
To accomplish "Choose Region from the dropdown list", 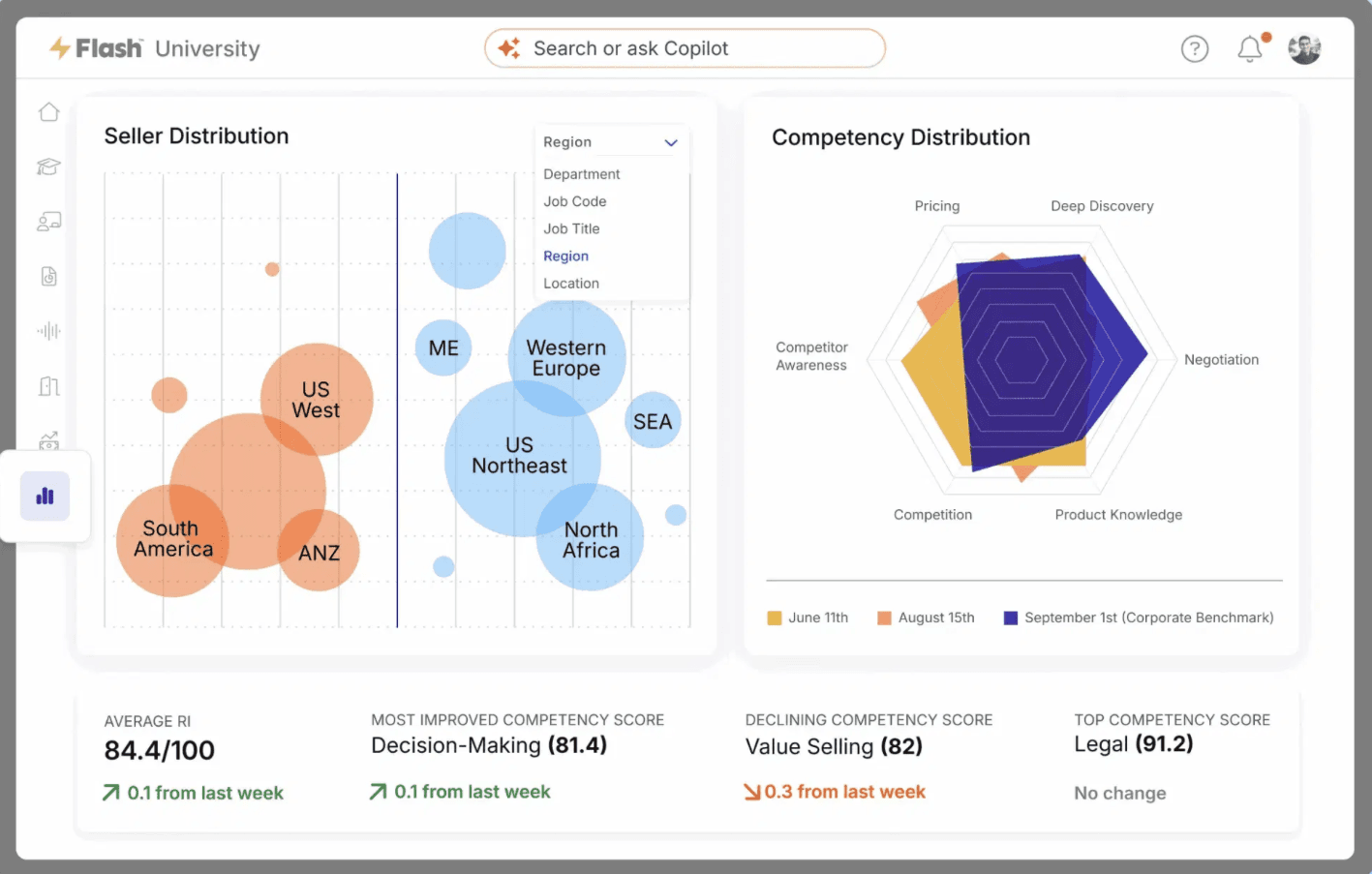I will click(x=565, y=256).
